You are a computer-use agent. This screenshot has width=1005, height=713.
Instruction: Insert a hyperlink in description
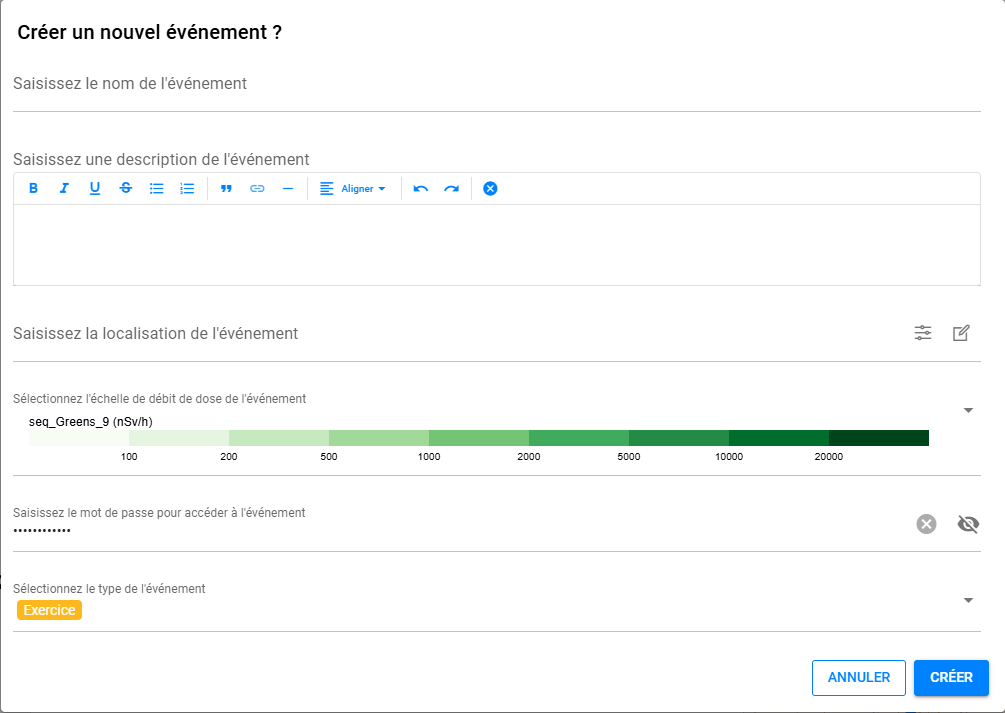click(257, 188)
